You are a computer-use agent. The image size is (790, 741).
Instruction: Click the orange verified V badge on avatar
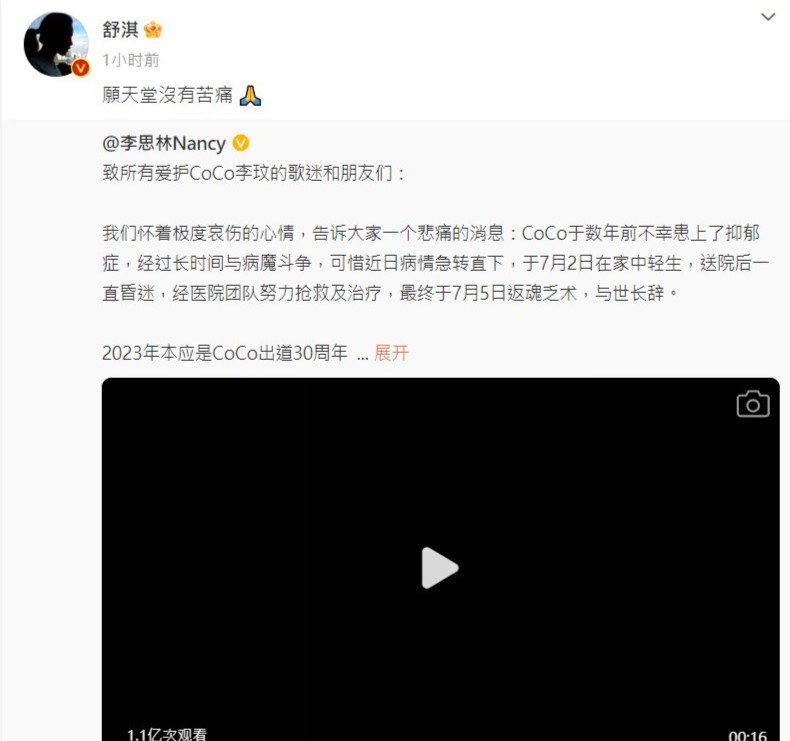tap(80, 68)
